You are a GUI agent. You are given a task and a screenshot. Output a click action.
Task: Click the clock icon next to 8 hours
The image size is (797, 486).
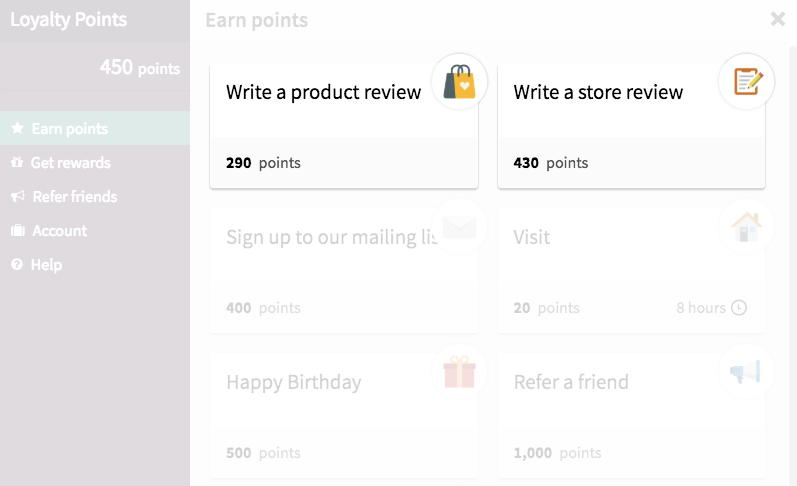pos(739,308)
